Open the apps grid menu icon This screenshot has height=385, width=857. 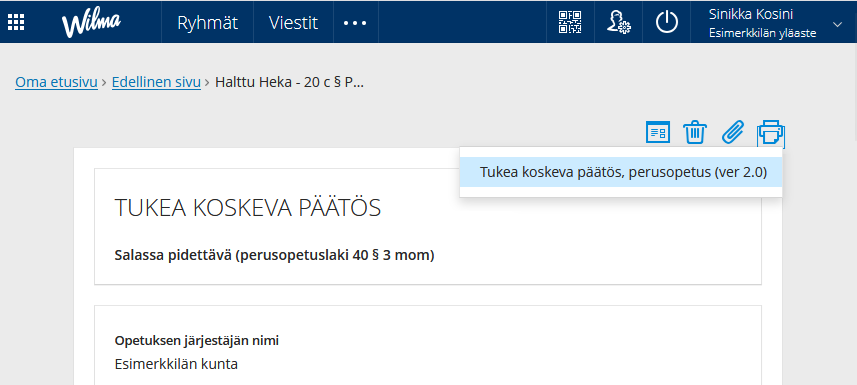[x=16, y=22]
